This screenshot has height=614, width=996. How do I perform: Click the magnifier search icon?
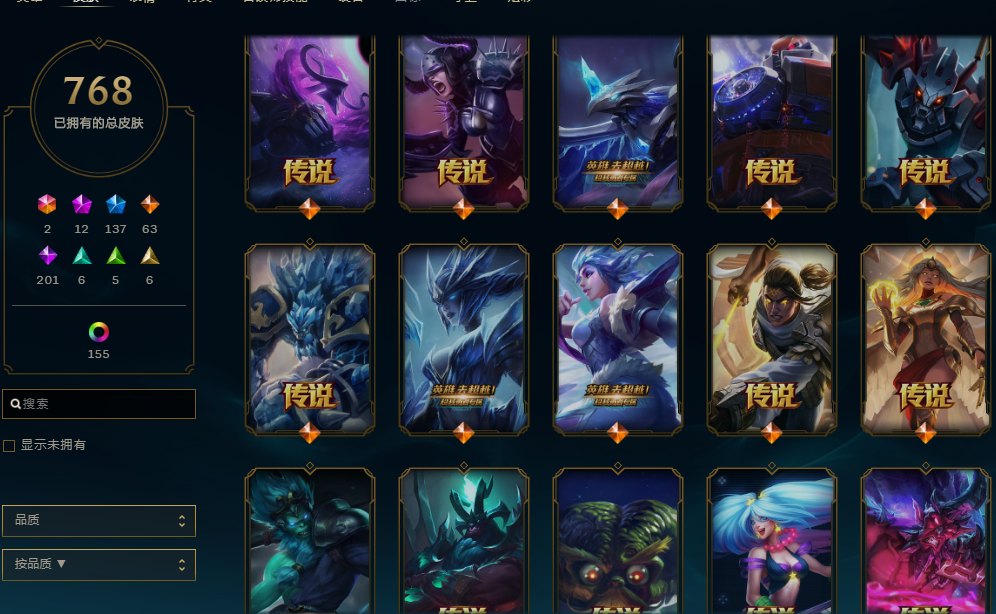tap(15, 404)
